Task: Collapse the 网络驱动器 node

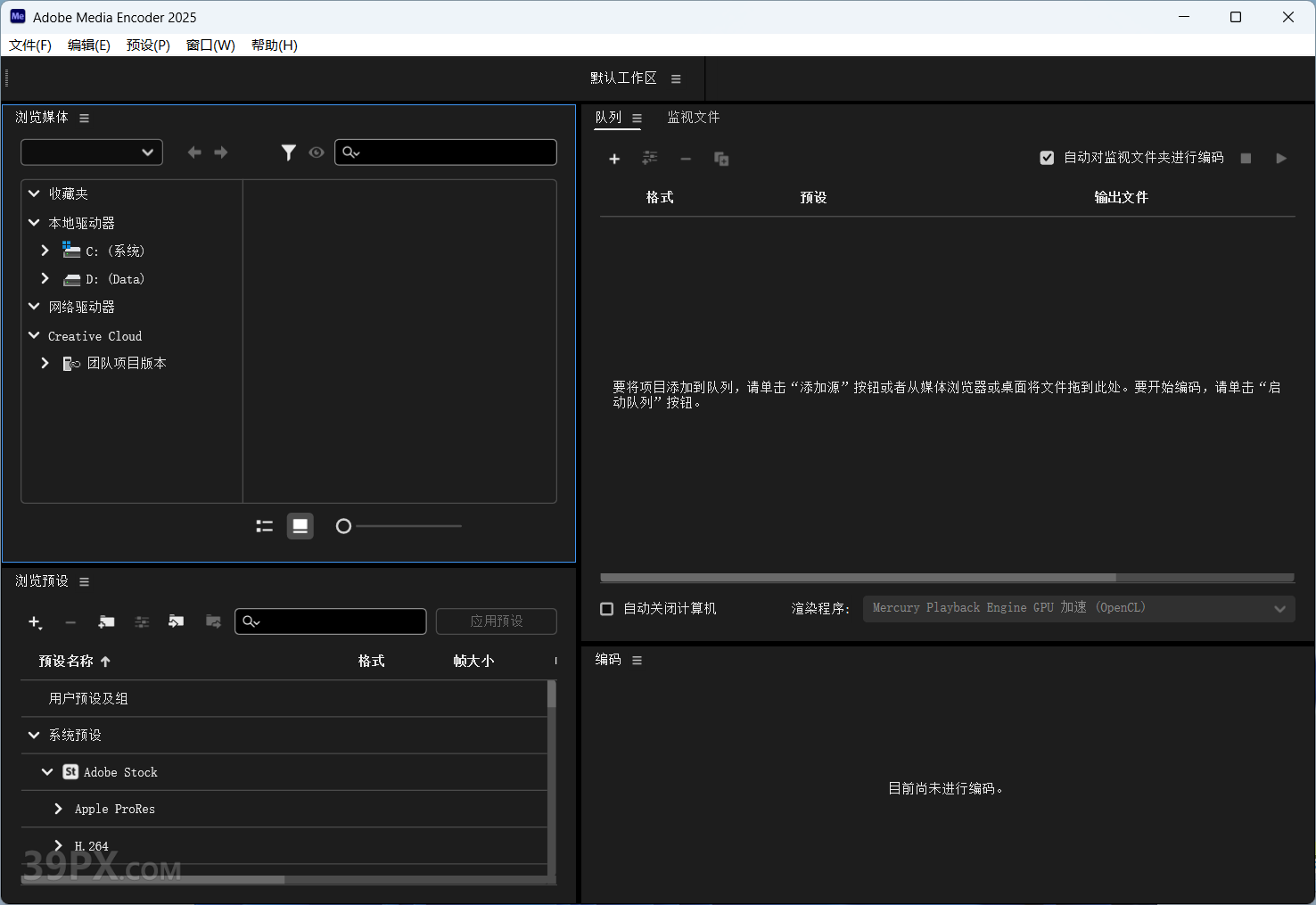Action: click(34, 307)
